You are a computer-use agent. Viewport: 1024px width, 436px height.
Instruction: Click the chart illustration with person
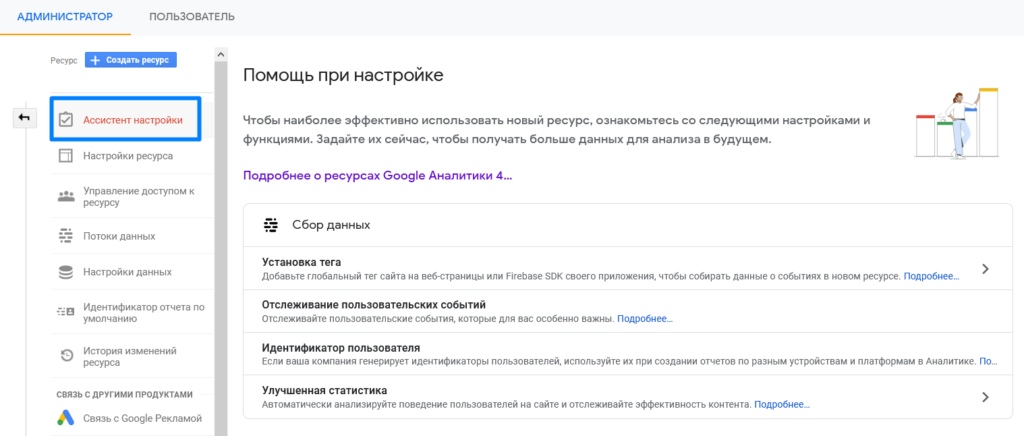pos(957,123)
